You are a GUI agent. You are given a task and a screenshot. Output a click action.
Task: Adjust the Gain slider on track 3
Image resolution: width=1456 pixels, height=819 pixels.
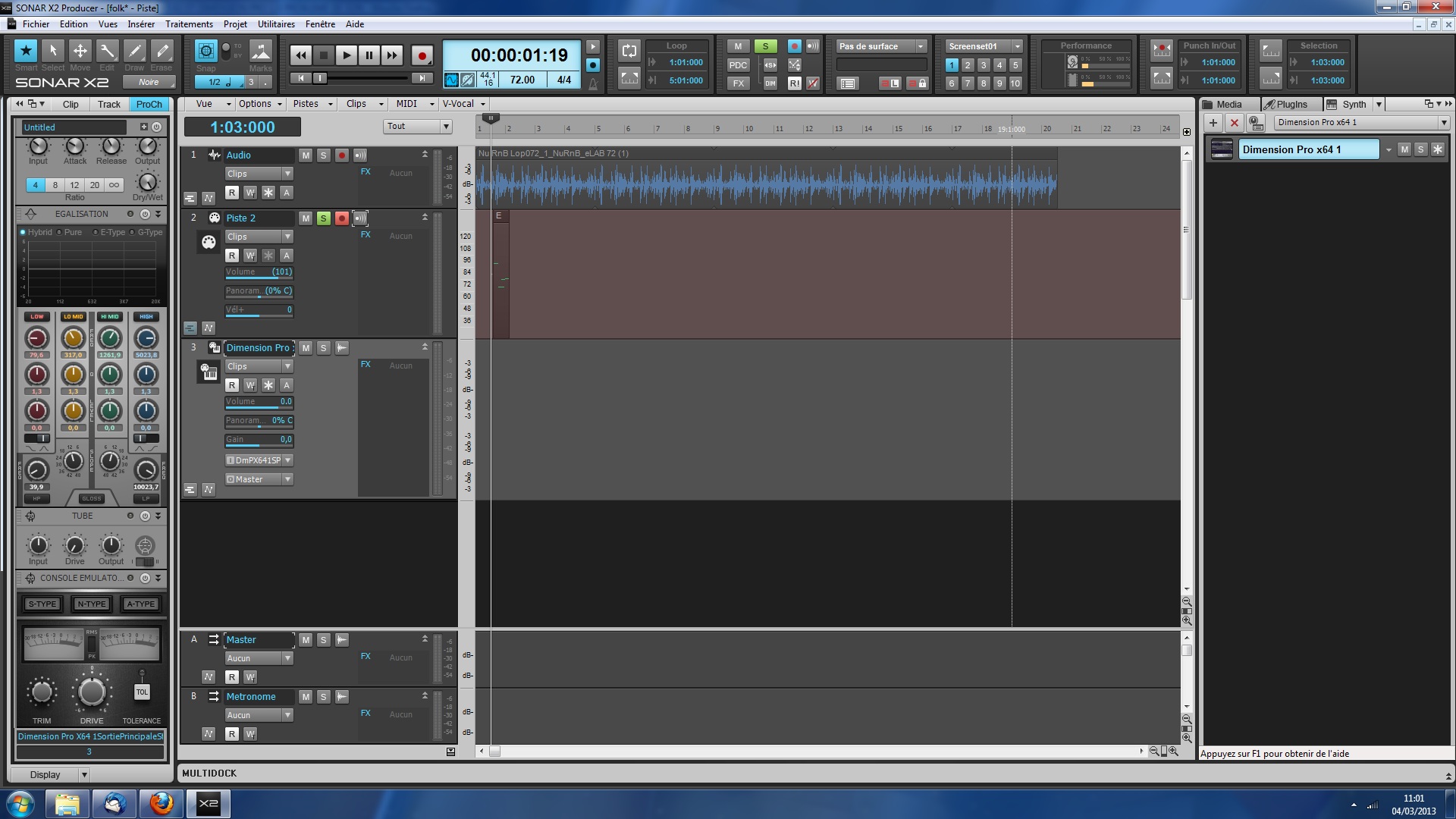pyautogui.click(x=259, y=440)
